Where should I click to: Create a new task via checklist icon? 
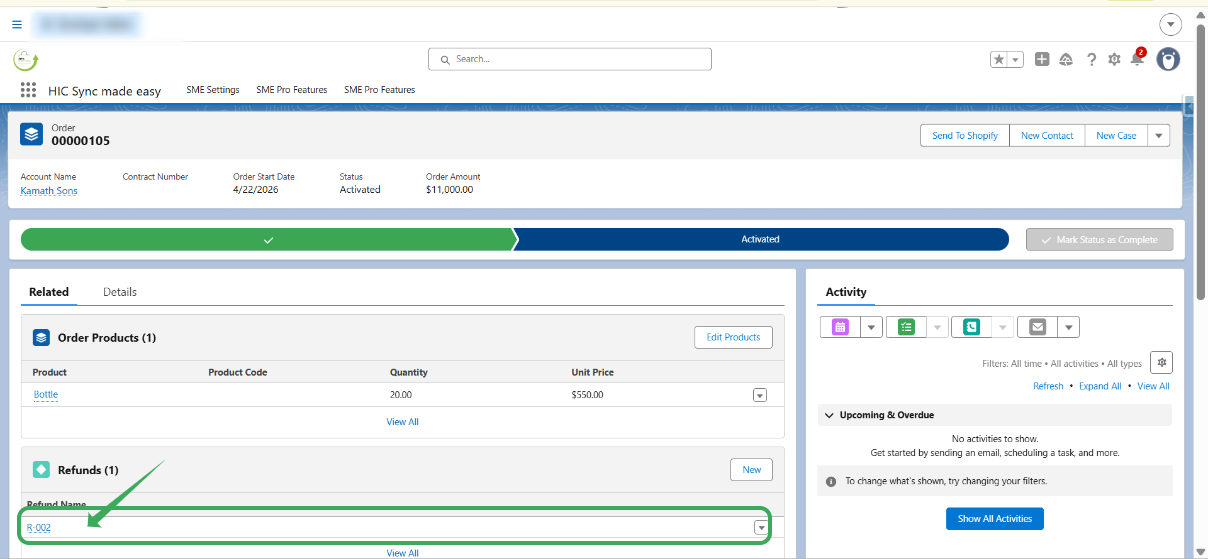coord(906,327)
